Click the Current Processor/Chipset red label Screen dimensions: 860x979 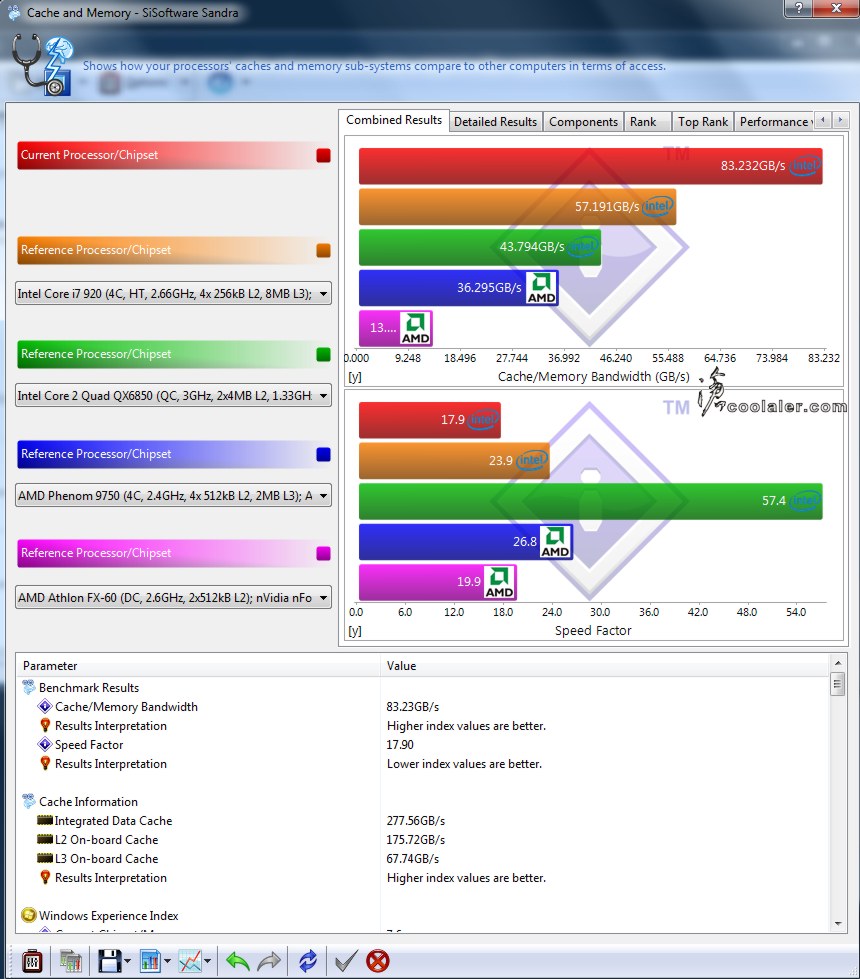click(x=174, y=155)
